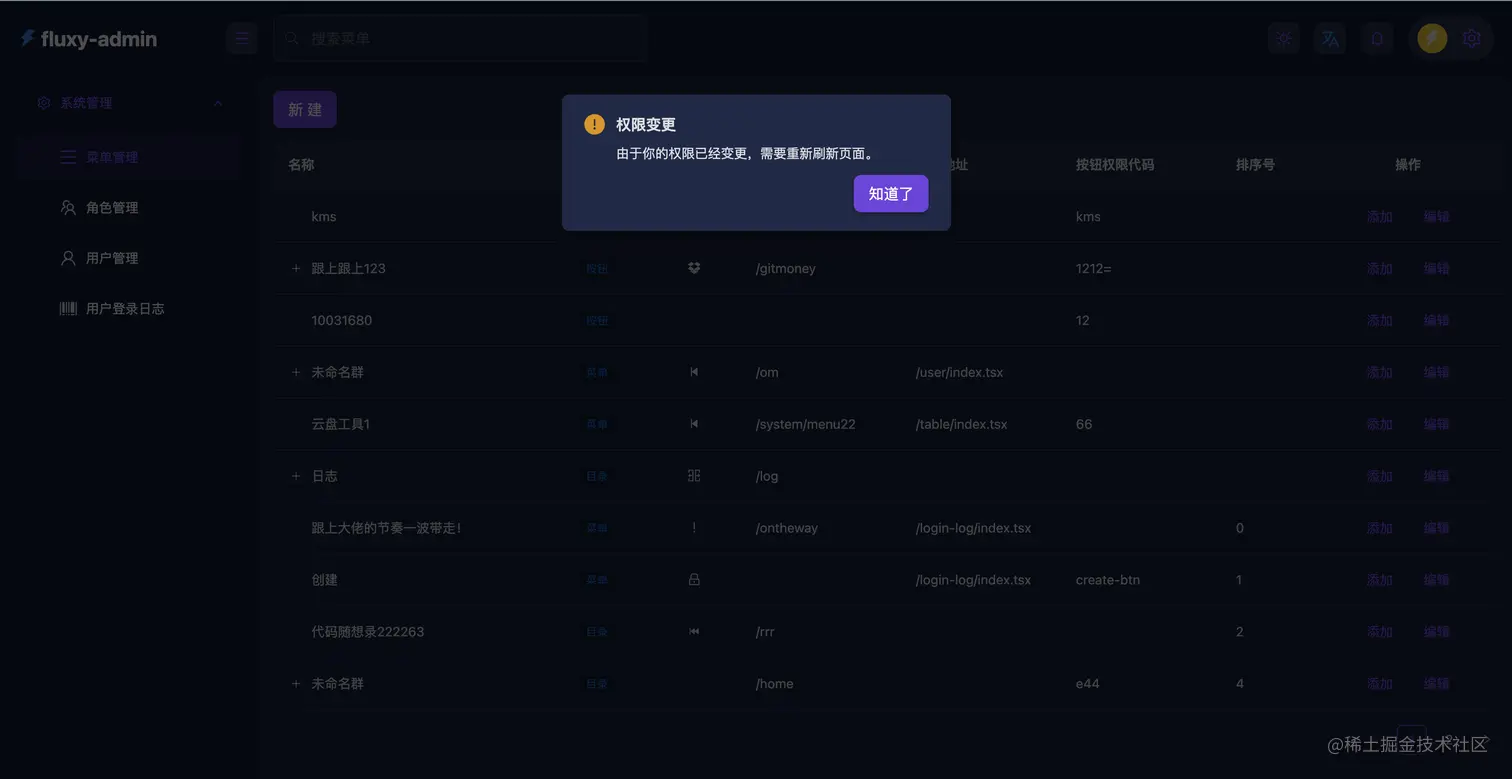The width and height of the screenshot is (1512, 779).
Task: Select the 系统管理 menu group
Action: (x=128, y=103)
